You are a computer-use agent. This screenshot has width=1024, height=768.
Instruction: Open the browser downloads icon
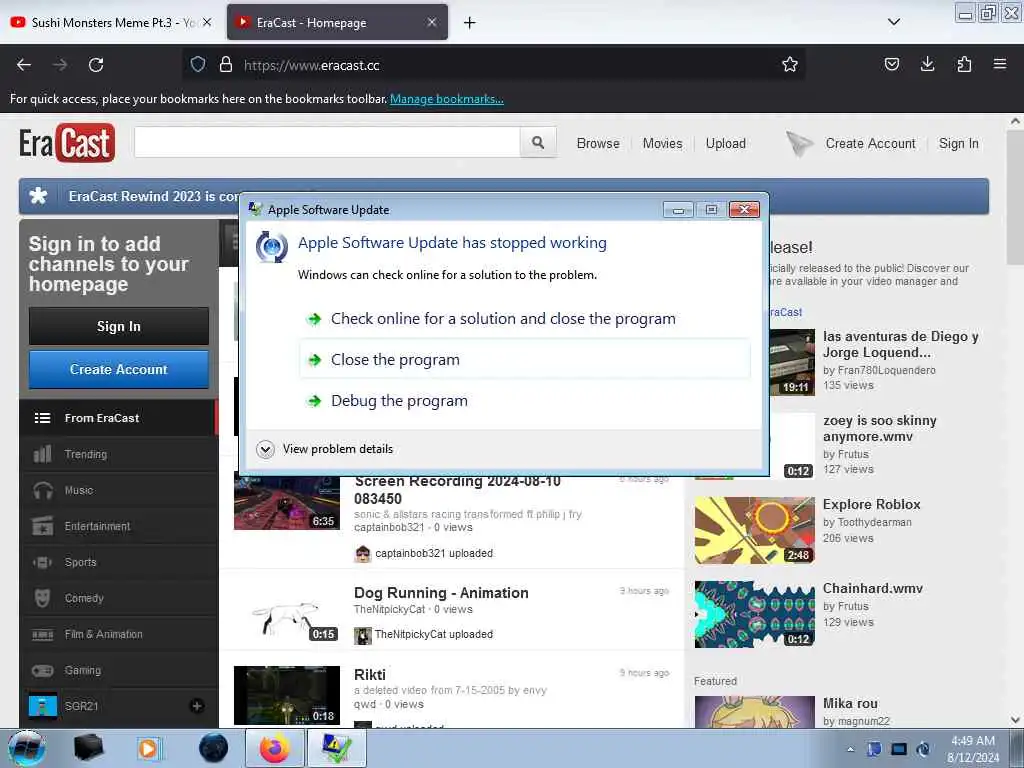(x=927, y=64)
